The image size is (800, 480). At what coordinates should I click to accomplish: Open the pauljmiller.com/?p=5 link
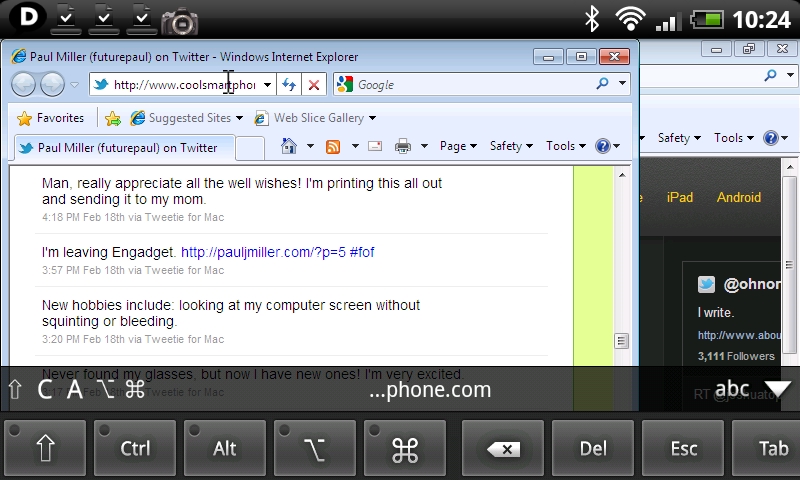[263, 252]
